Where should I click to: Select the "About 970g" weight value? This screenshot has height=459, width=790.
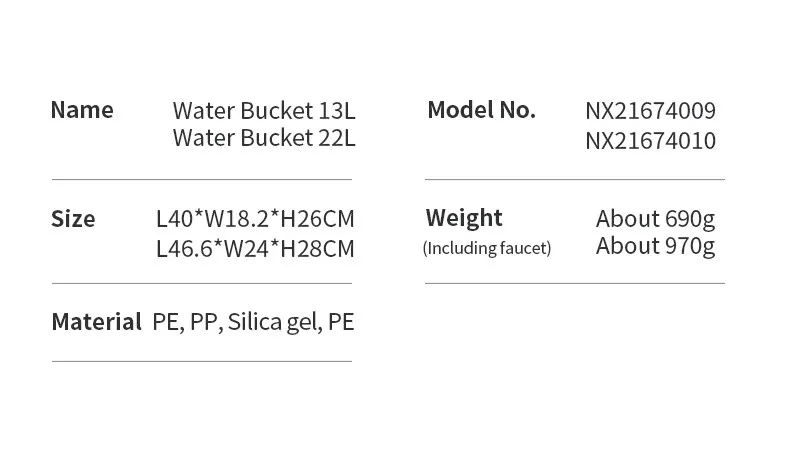[655, 246]
